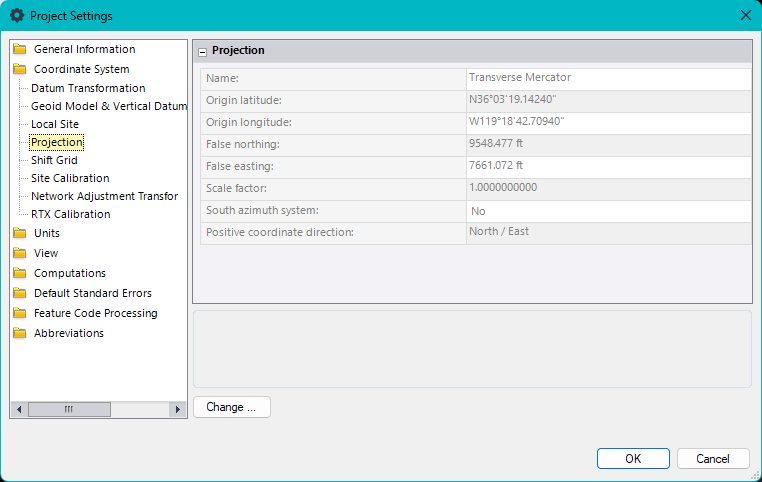Click the Coordinate System folder icon

point(20,70)
